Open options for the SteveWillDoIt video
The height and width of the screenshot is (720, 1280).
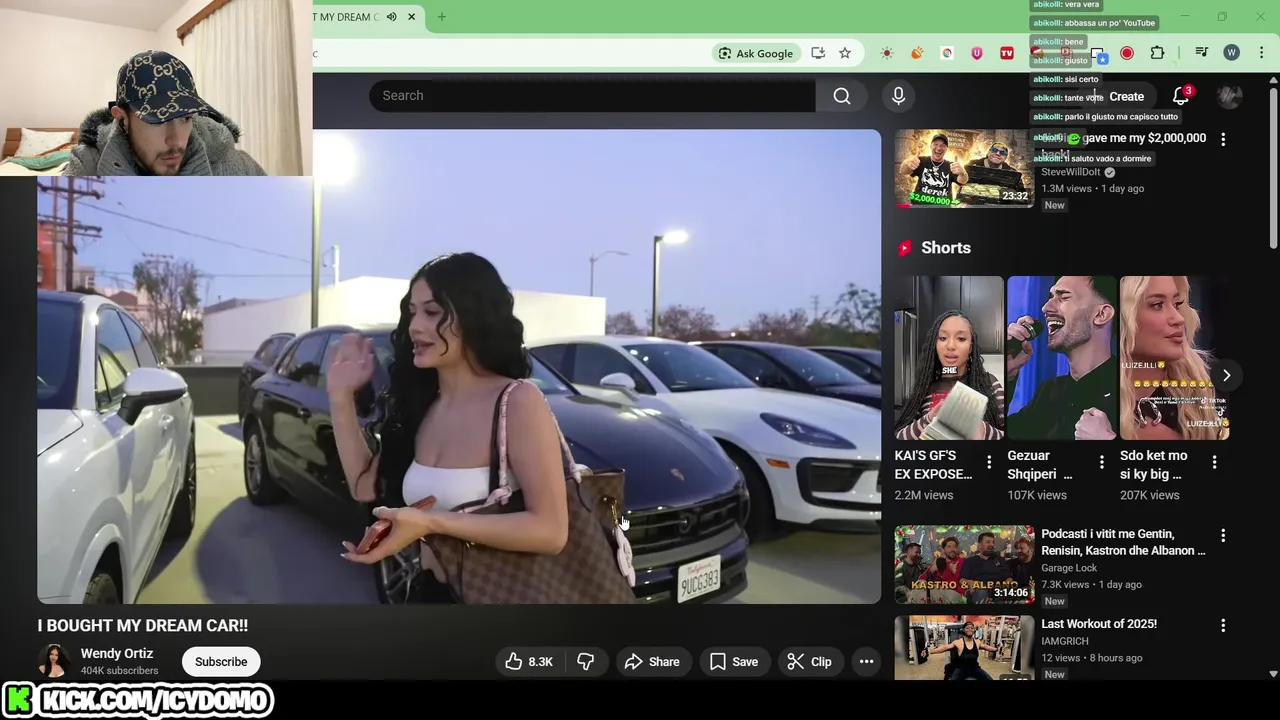click(x=1223, y=139)
